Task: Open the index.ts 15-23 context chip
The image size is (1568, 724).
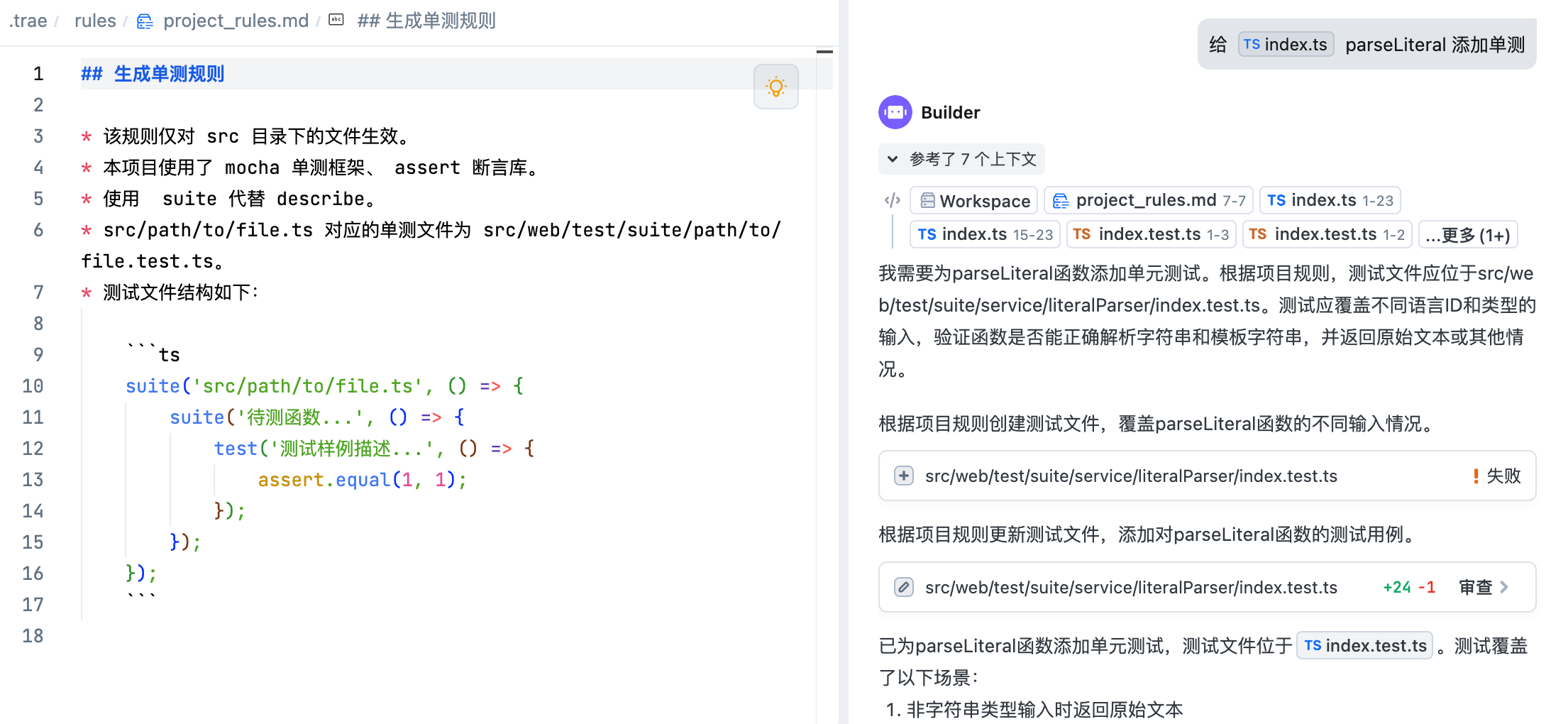Action: (x=985, y=234)
